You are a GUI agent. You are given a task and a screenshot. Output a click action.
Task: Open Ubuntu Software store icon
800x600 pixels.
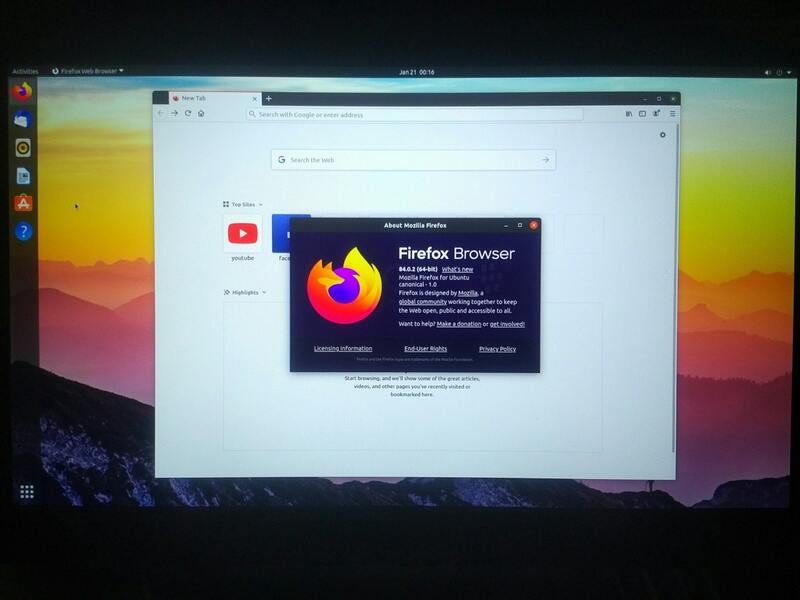click(23, 204)
